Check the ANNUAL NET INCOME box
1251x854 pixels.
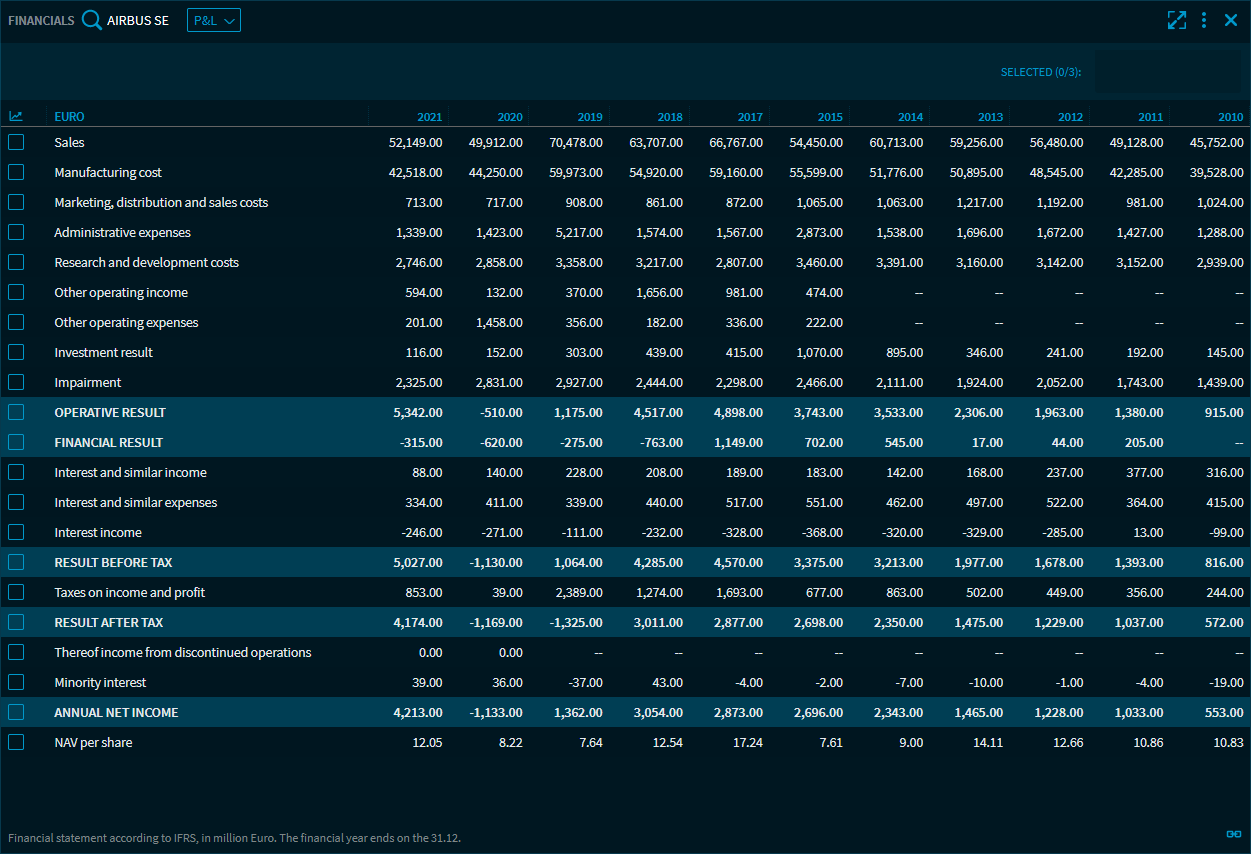(16, 712)
